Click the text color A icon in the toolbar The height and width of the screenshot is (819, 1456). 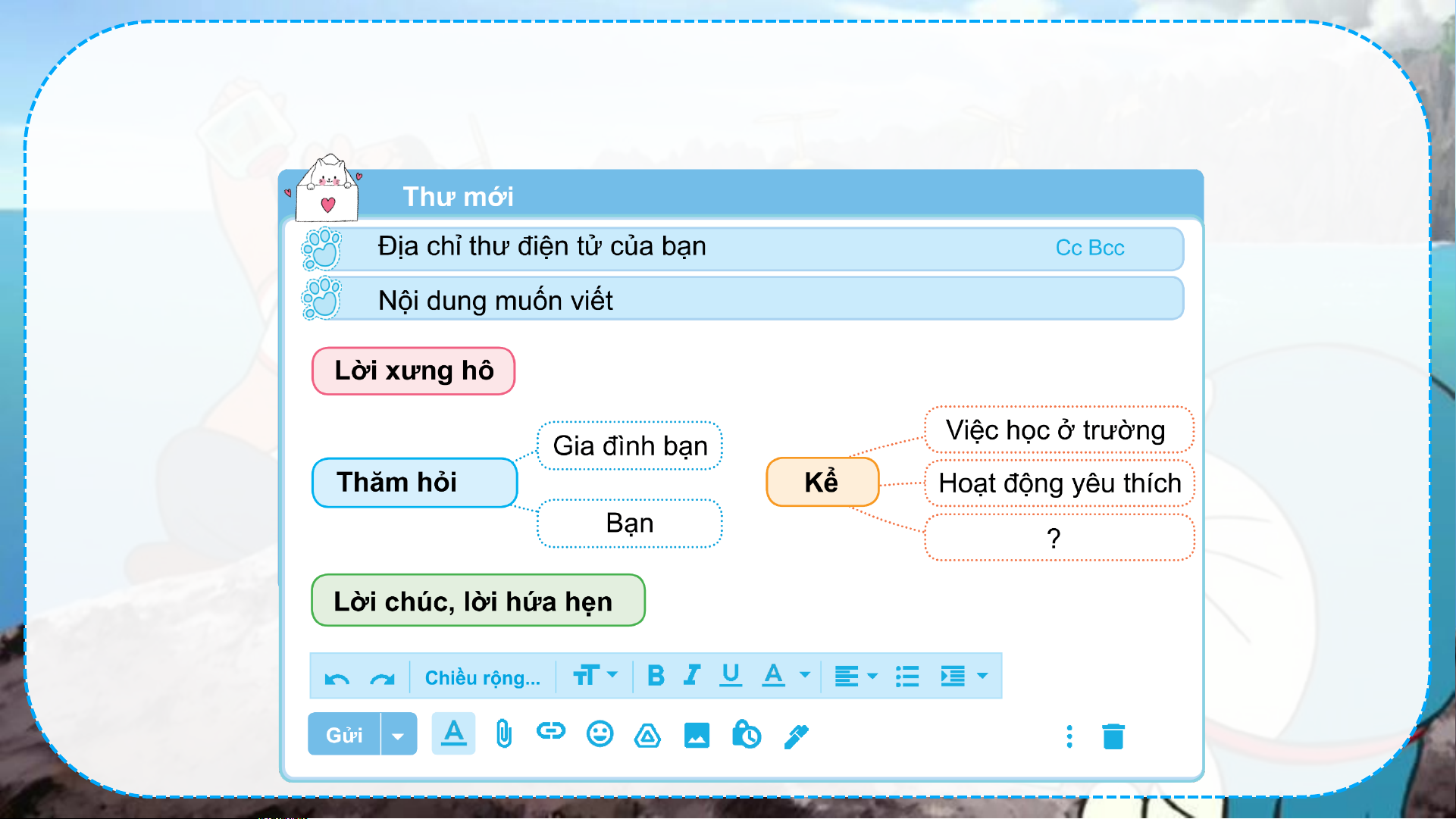773,675
